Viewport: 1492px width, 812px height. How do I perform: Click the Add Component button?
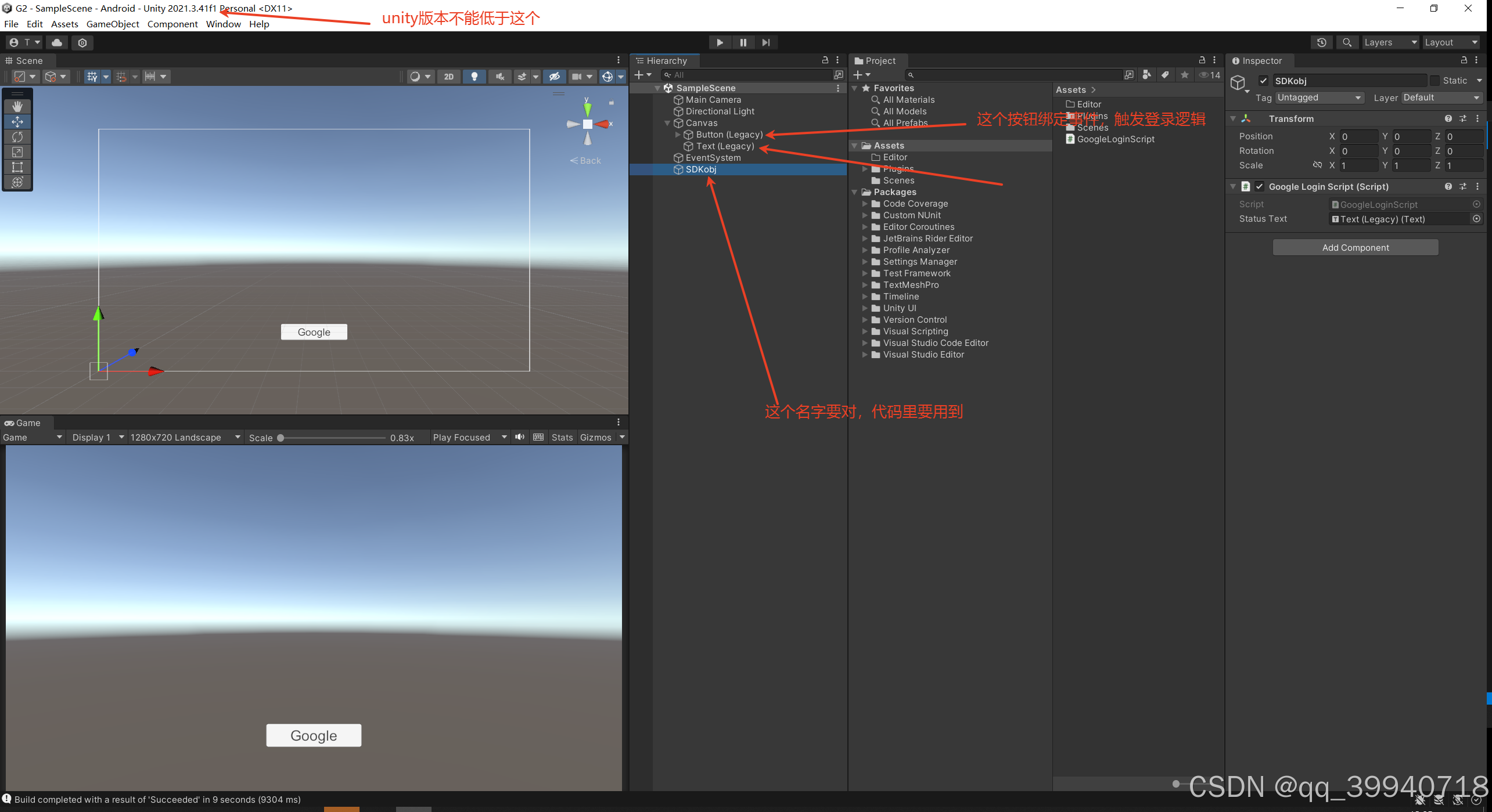click(x=1355, y=247)
